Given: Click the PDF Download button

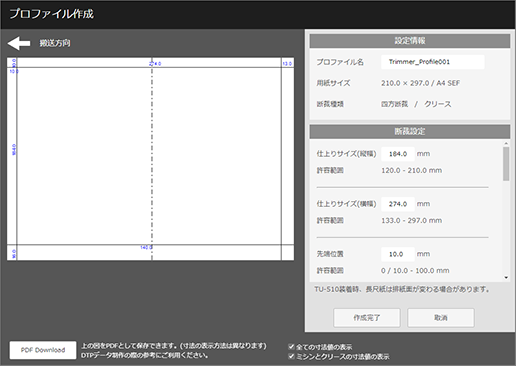Looking at the screenshot, I should (x=43, y=350).
